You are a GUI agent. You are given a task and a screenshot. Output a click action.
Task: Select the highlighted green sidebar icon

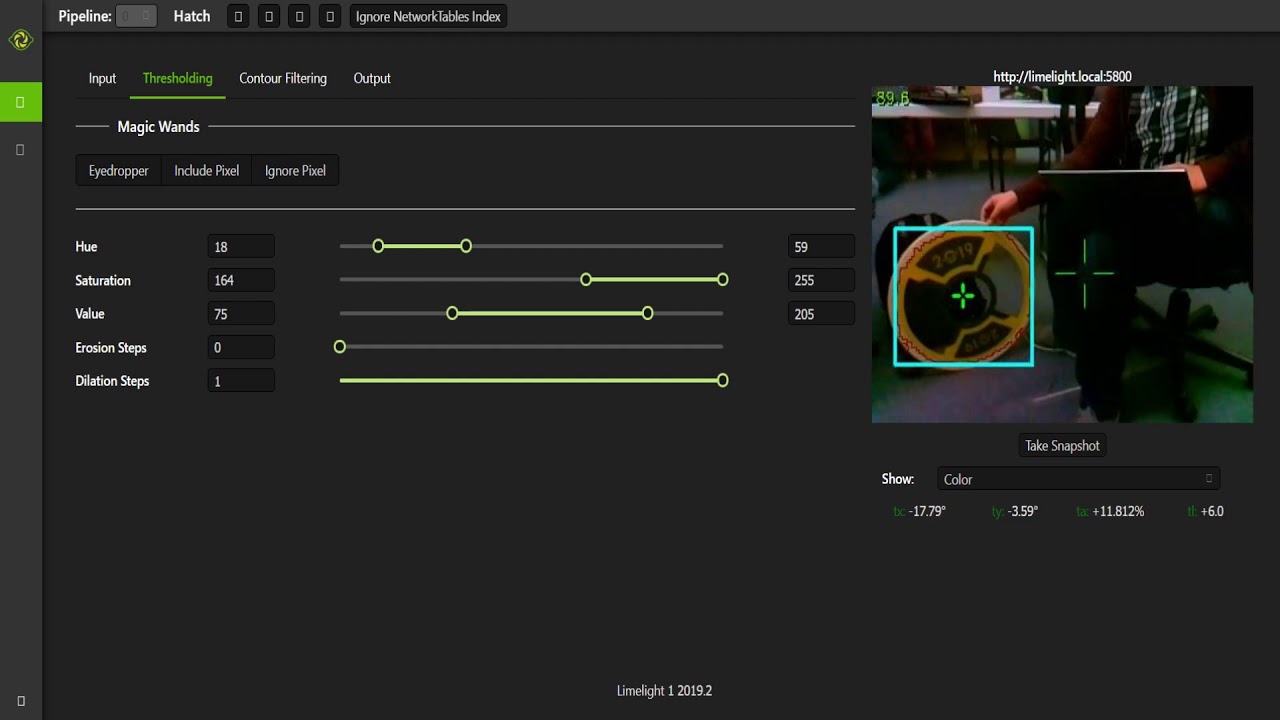pos(20,102)
